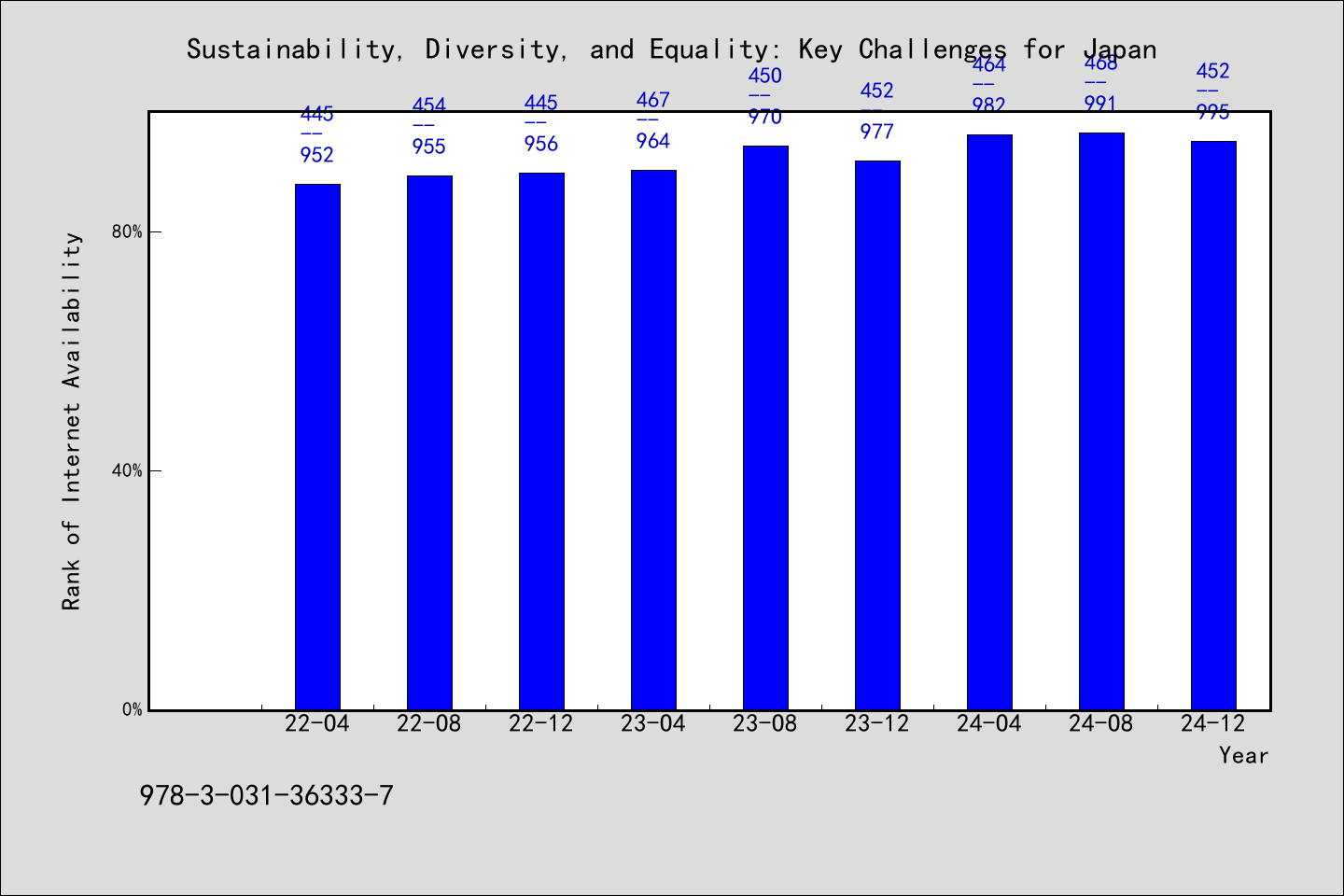This screenshot has width=1344, height=896.
Task: Click the value 450 above the 23-08 bar
Action: point(765,76)
